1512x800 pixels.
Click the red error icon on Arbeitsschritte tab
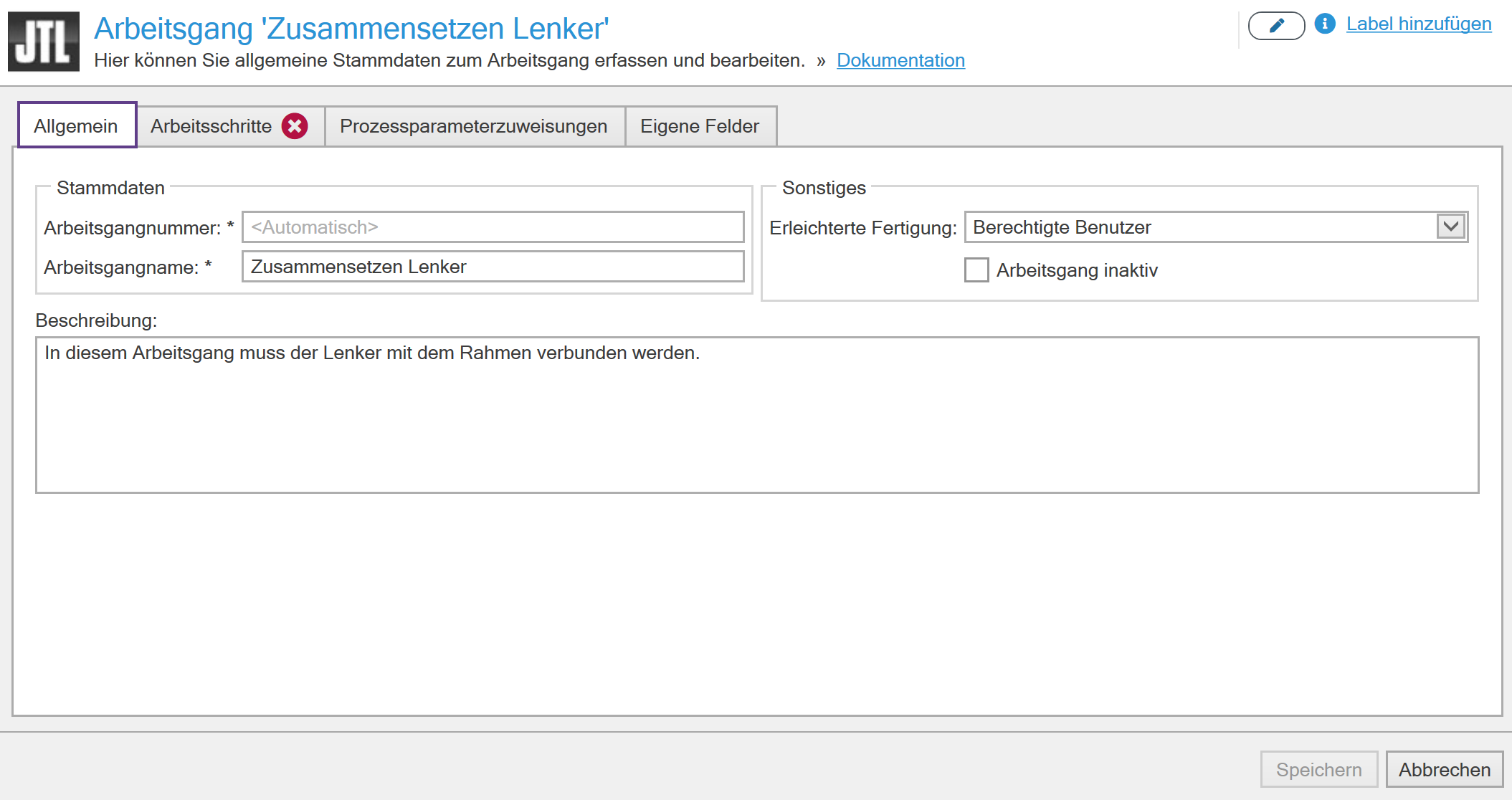[295, 126]
